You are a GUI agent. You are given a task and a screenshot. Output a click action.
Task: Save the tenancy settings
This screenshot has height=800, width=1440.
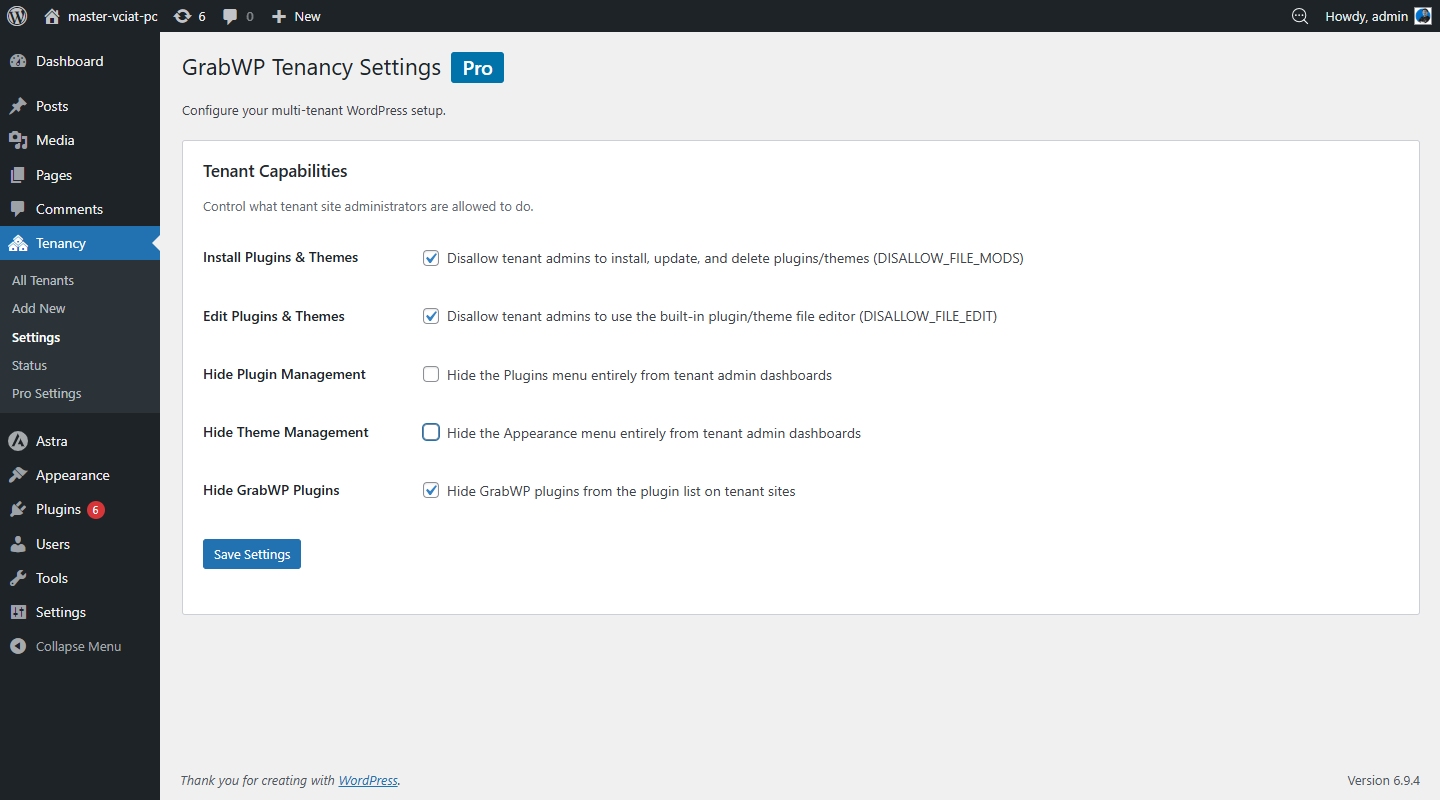(x=251, y=554)
